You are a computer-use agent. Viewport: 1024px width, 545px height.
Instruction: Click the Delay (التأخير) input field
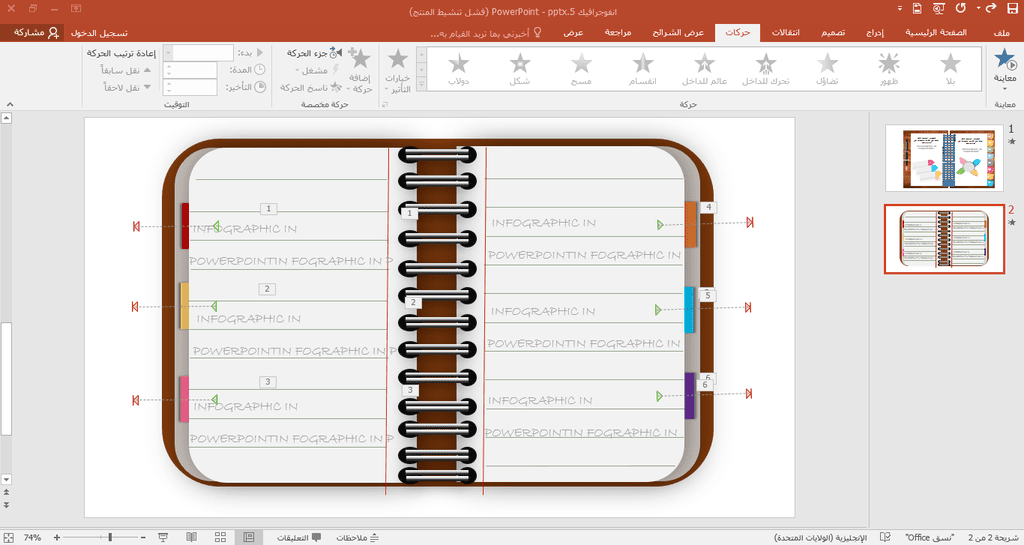(x=190, y=87)
